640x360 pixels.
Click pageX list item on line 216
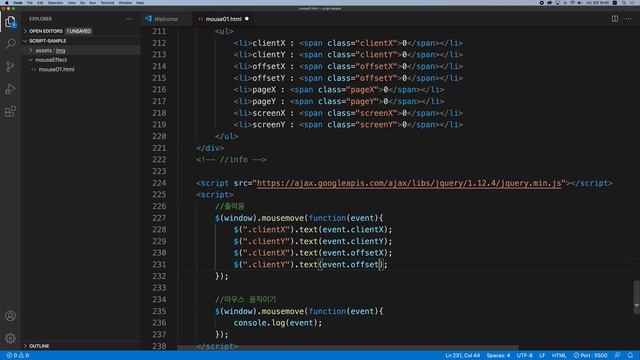[339, 89]
